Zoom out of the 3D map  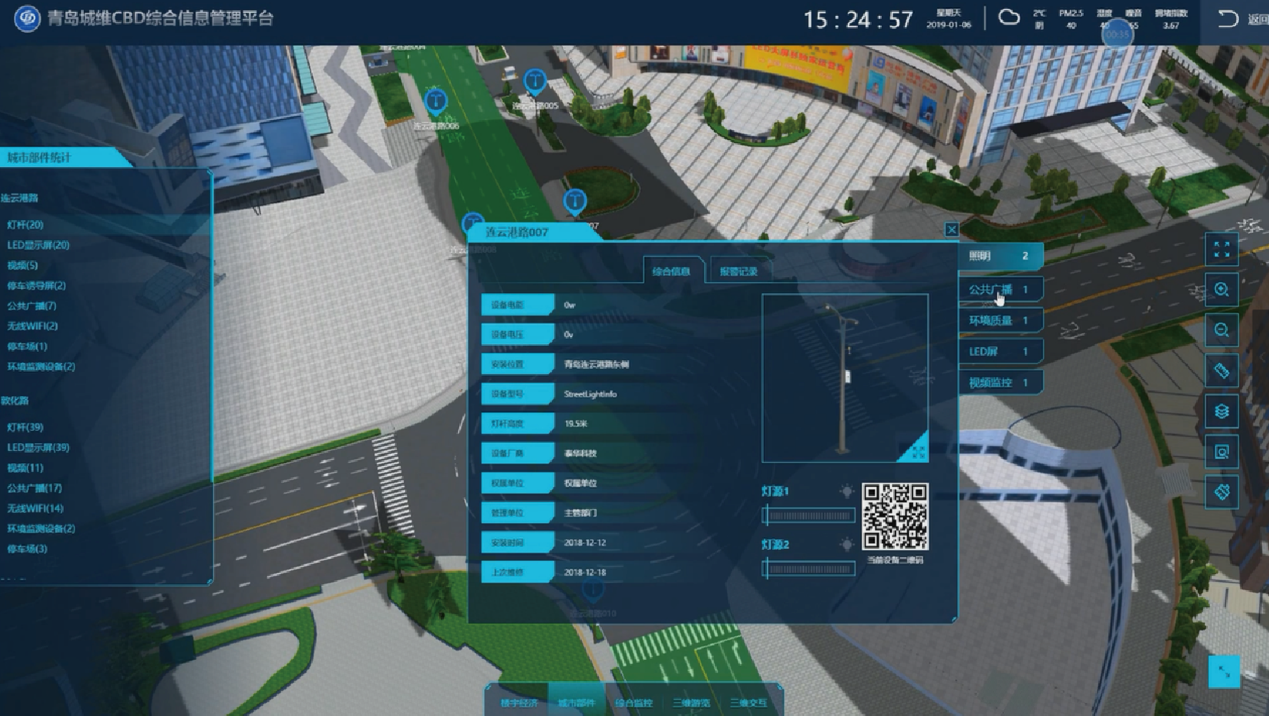click(1221, 331)
